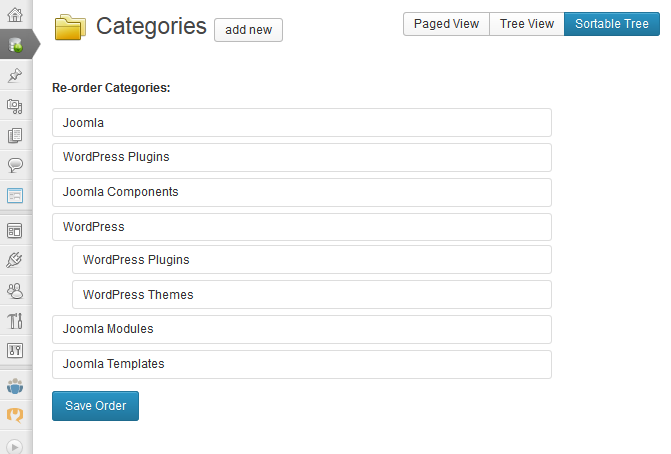Open the Comments speech bubble icon

coord(15,165)
